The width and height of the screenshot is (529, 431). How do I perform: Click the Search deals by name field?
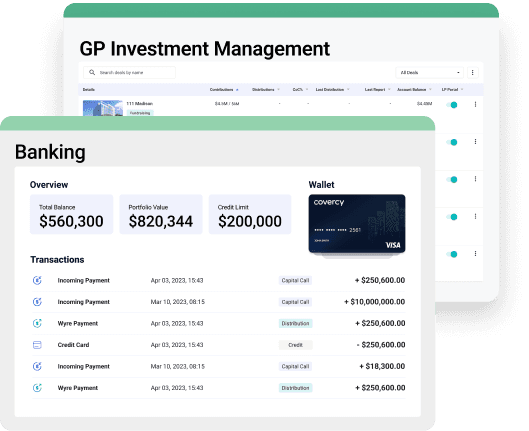(130, 73)
